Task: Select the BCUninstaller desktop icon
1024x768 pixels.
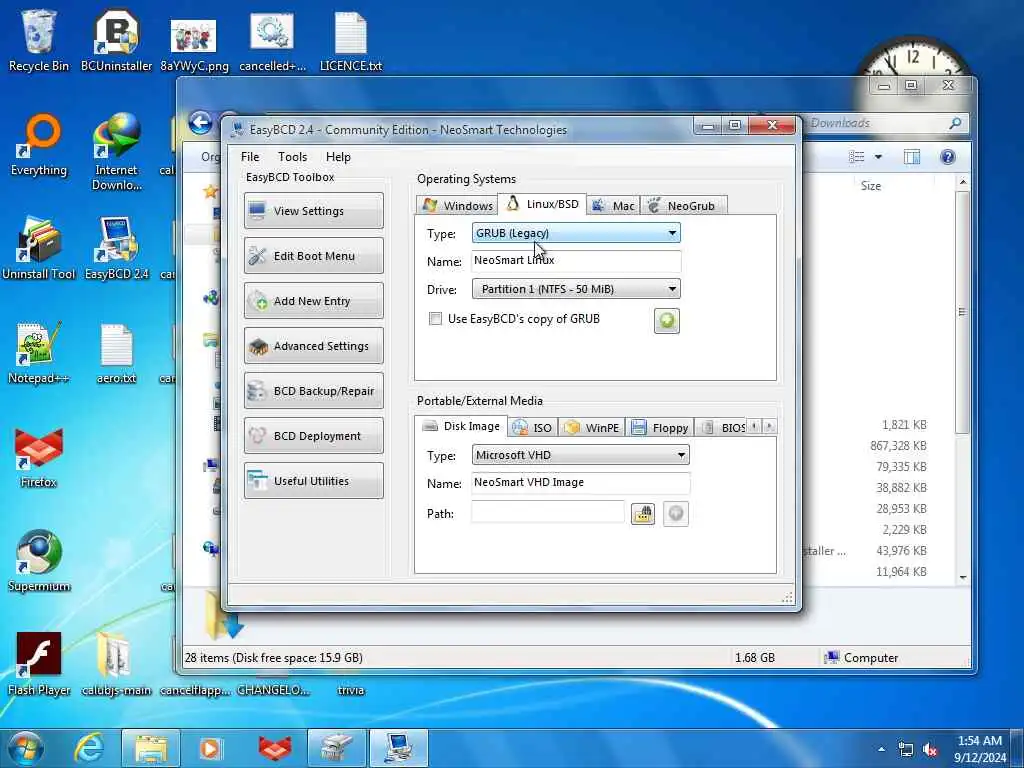Action: click(116, 41)
